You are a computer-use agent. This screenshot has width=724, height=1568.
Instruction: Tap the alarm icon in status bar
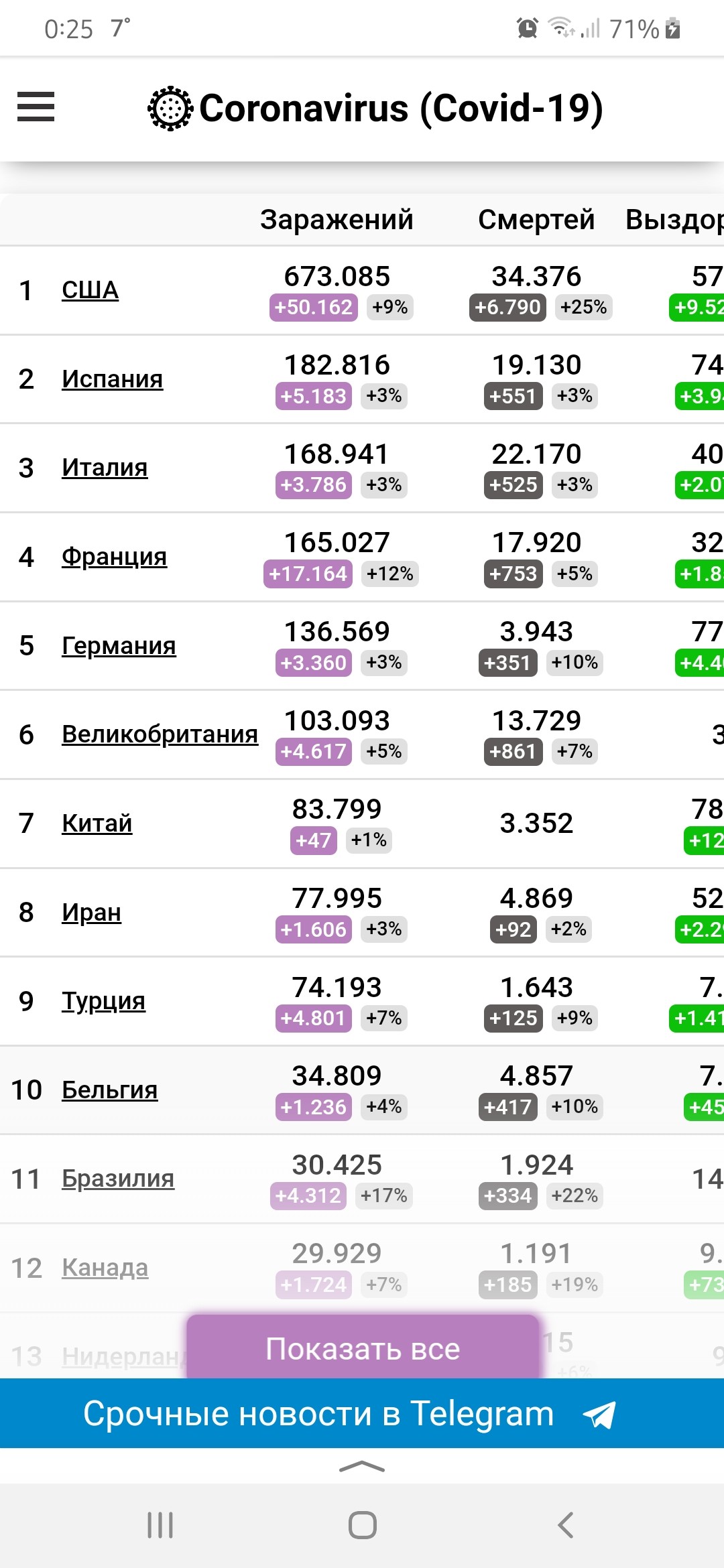[528, 29]
